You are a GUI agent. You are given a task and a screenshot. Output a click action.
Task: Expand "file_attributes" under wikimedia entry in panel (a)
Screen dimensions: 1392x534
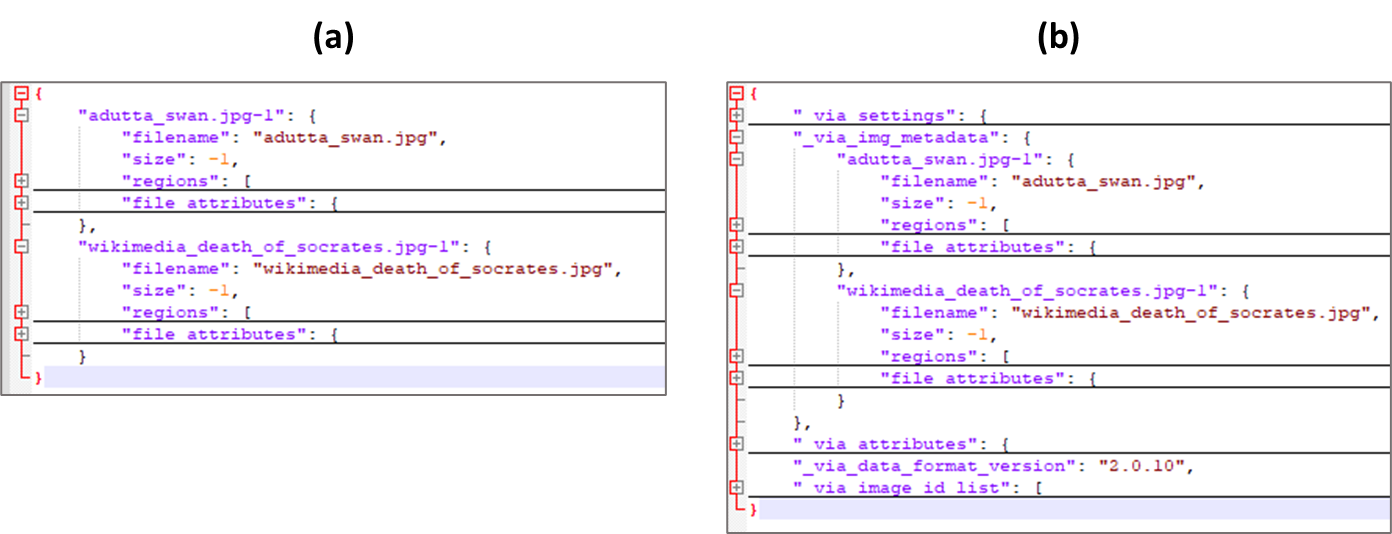(22, 334)
